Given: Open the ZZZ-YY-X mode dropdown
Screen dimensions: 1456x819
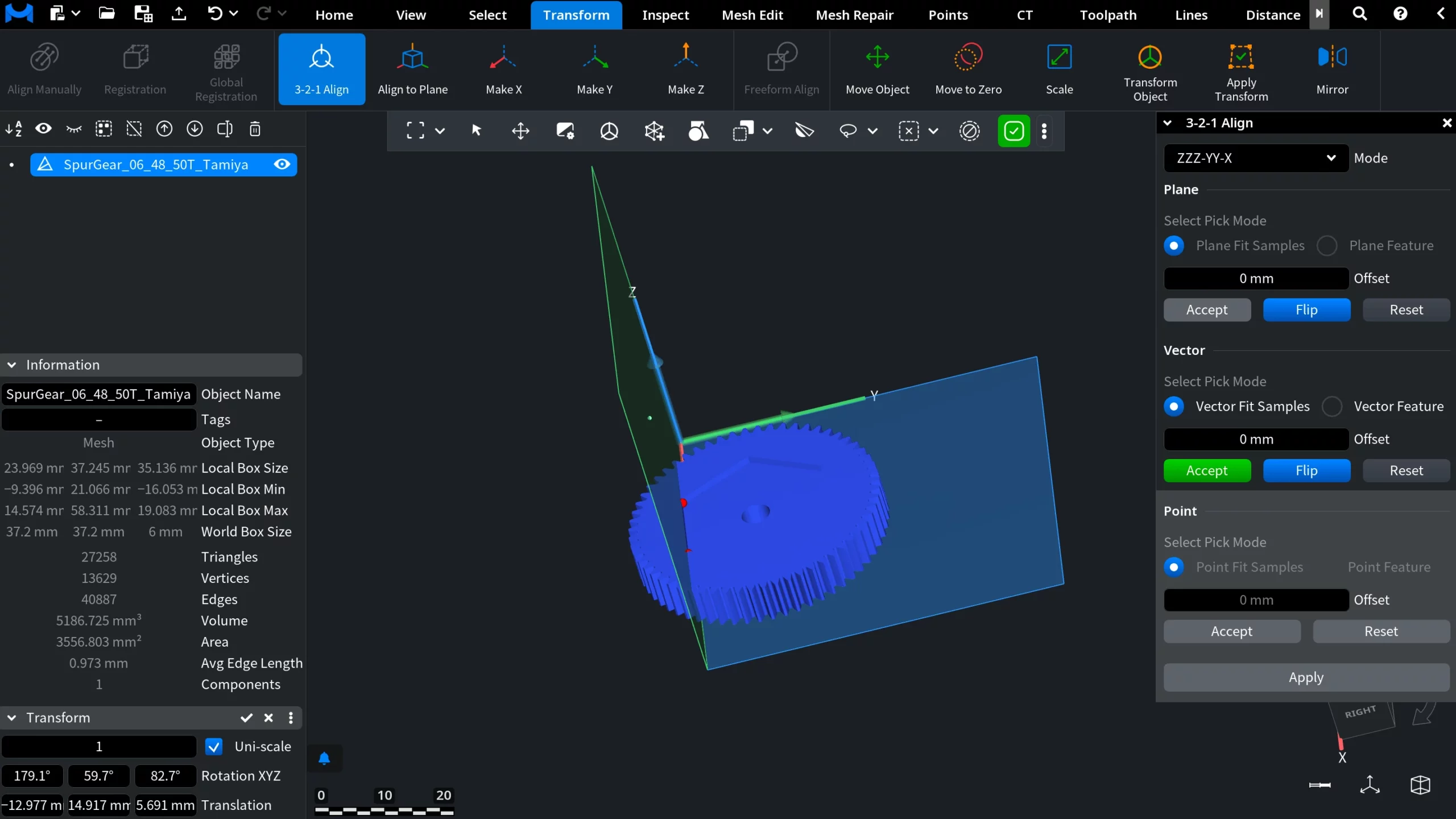Looking at the screenshot, I should click(1255, 158).
